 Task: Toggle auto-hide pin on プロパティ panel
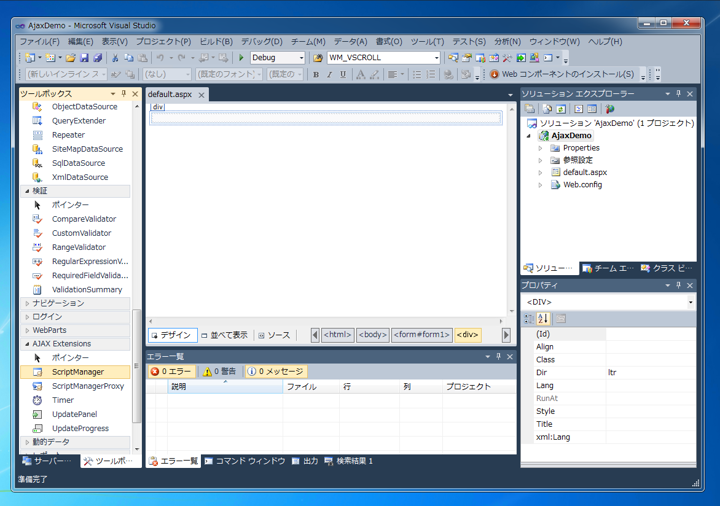pyautogui.click(x=679, y=285)
